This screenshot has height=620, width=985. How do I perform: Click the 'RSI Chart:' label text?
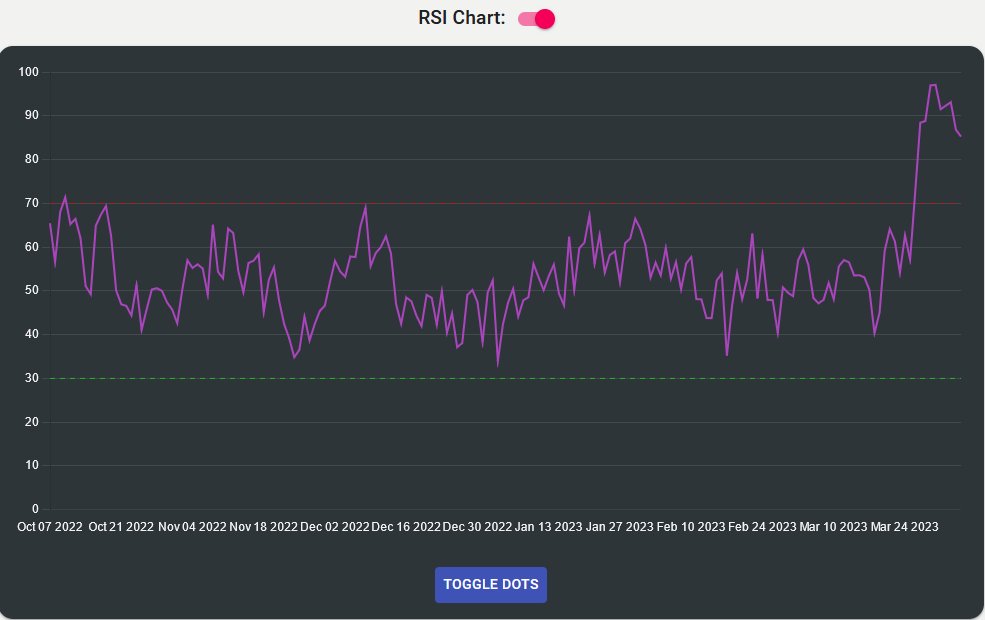click(462, 18)
